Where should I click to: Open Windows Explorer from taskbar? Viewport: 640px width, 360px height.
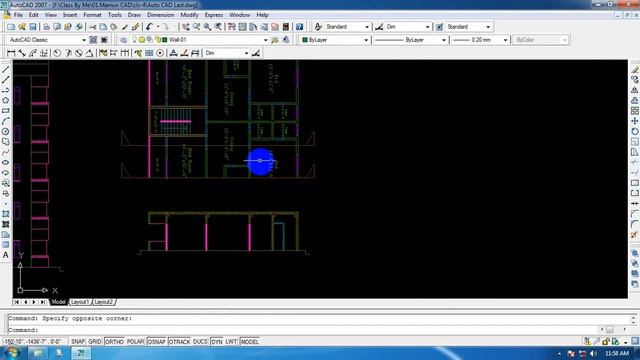pyautogui.click(x=38, y=353)
